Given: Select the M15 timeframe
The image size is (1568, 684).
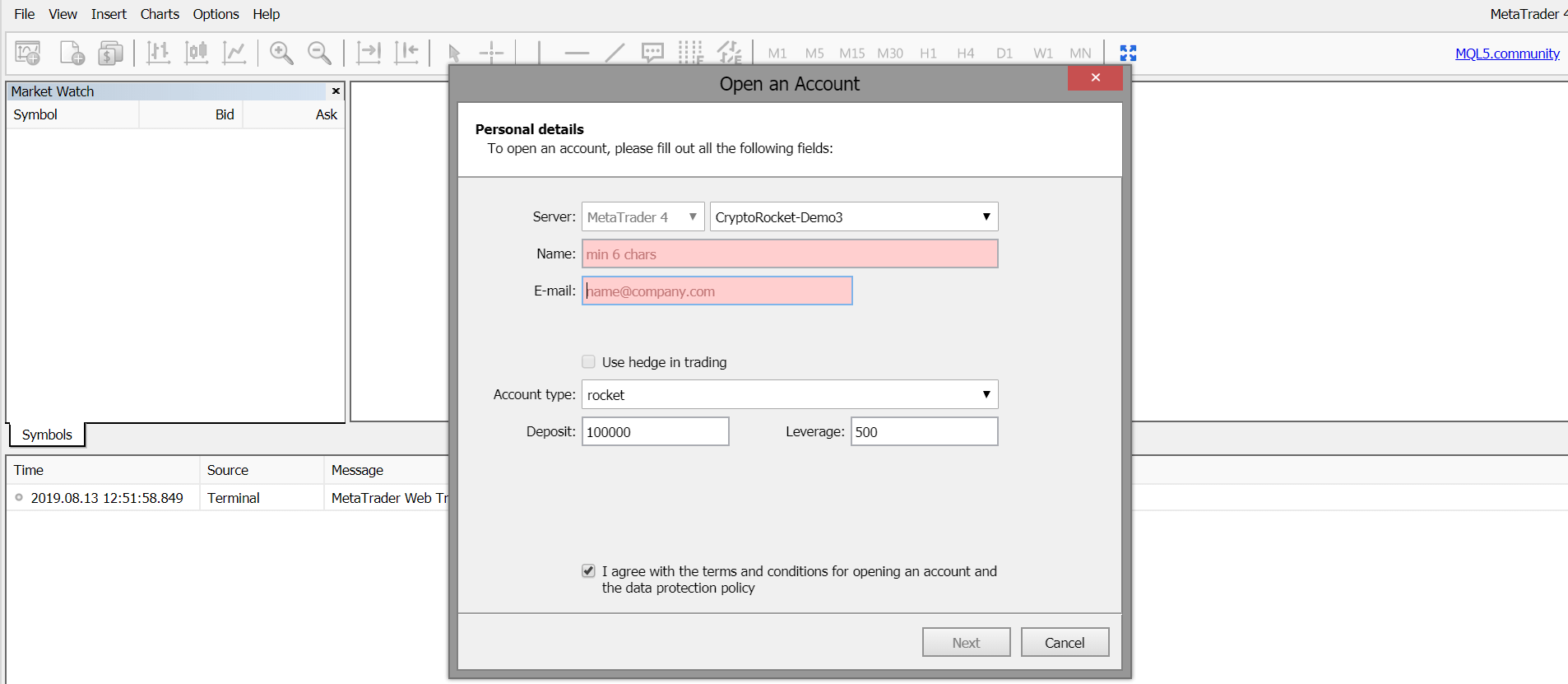Looking at the screenshot, I should click(x=851, y=54).
